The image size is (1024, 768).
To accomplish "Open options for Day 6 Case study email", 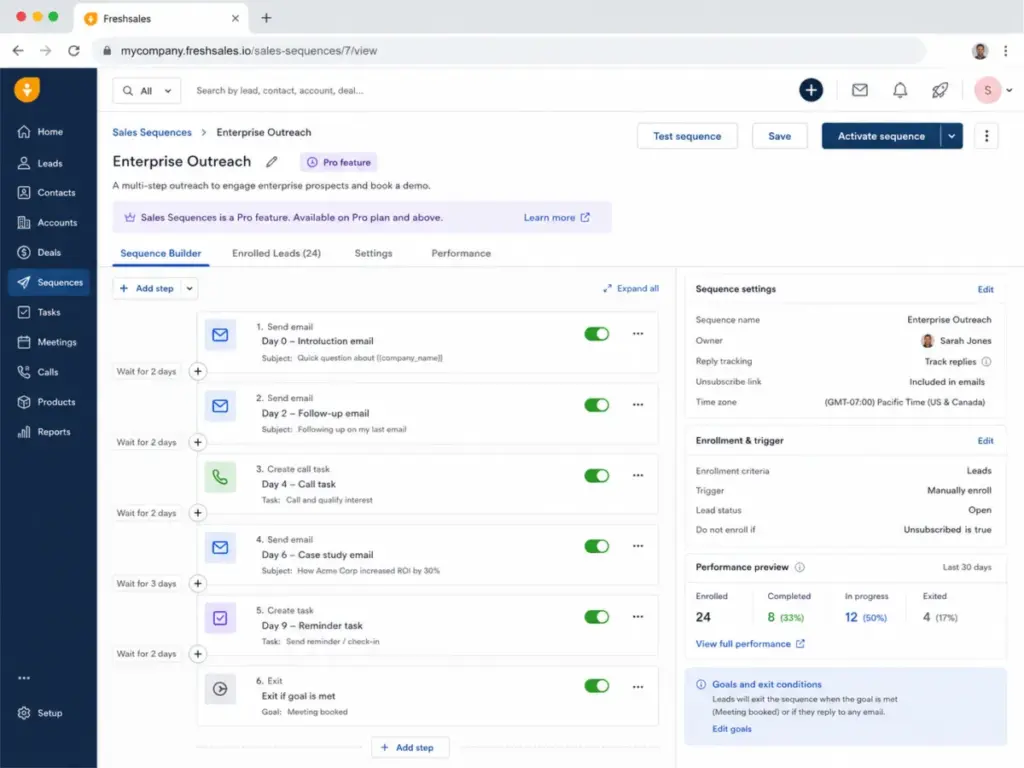I will [637, 546].
